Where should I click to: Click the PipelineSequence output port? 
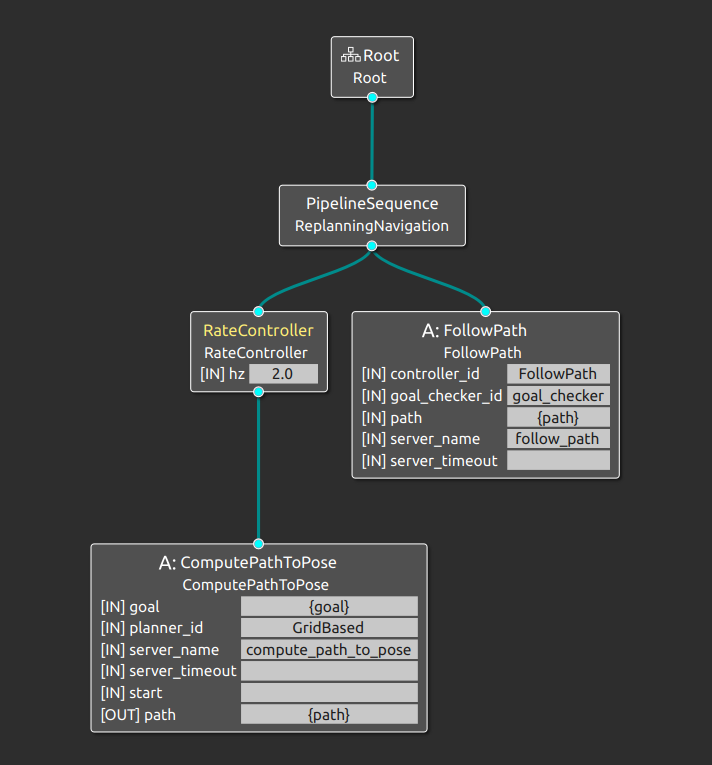tap(372, 246)
